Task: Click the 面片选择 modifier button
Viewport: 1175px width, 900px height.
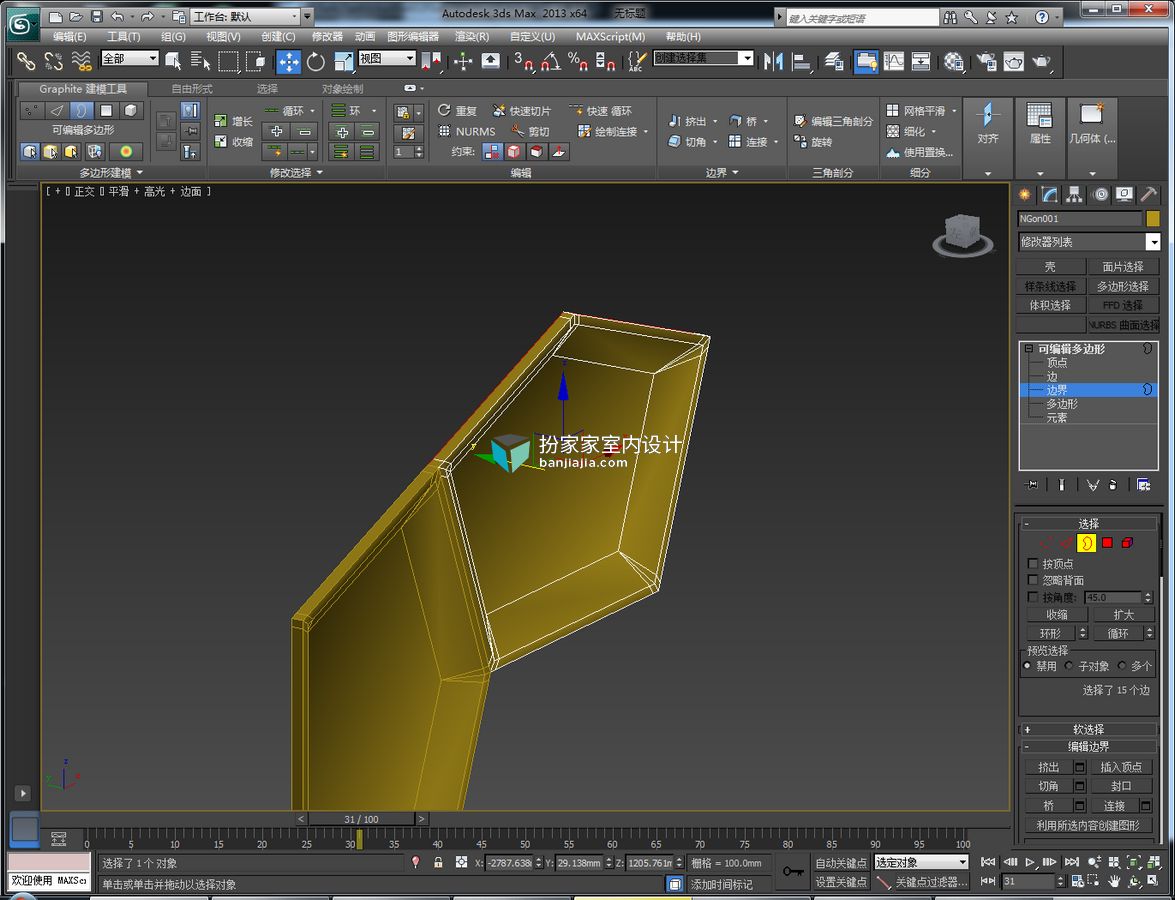Action: tap(1123, 267)
